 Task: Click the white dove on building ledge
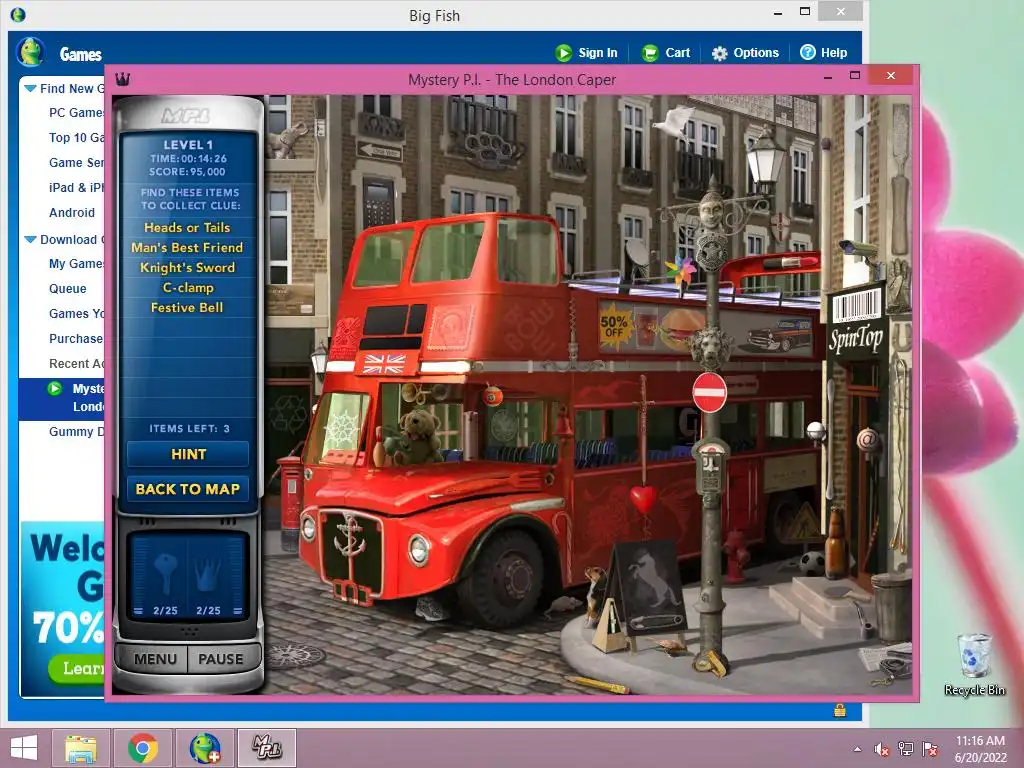[x=673, y=121]
